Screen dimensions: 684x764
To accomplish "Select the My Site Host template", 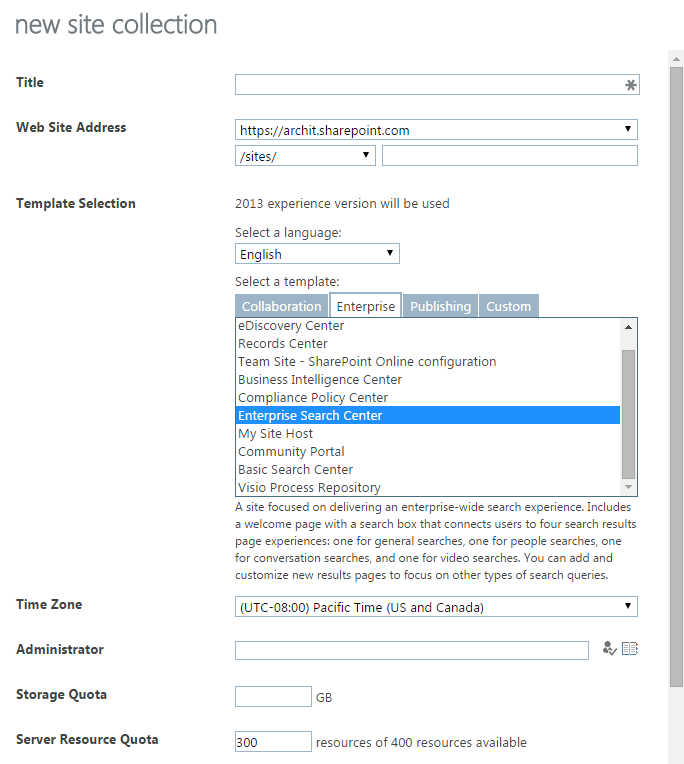I will pyautogui.click(x=428, y=433).
